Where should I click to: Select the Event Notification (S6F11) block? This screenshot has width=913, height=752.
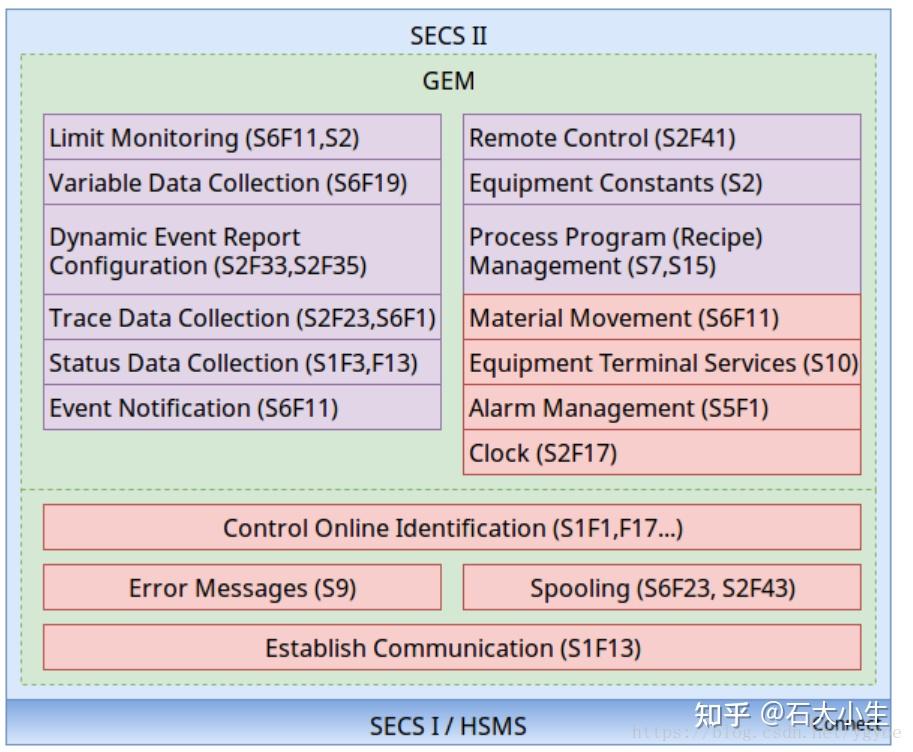point(242,408)
